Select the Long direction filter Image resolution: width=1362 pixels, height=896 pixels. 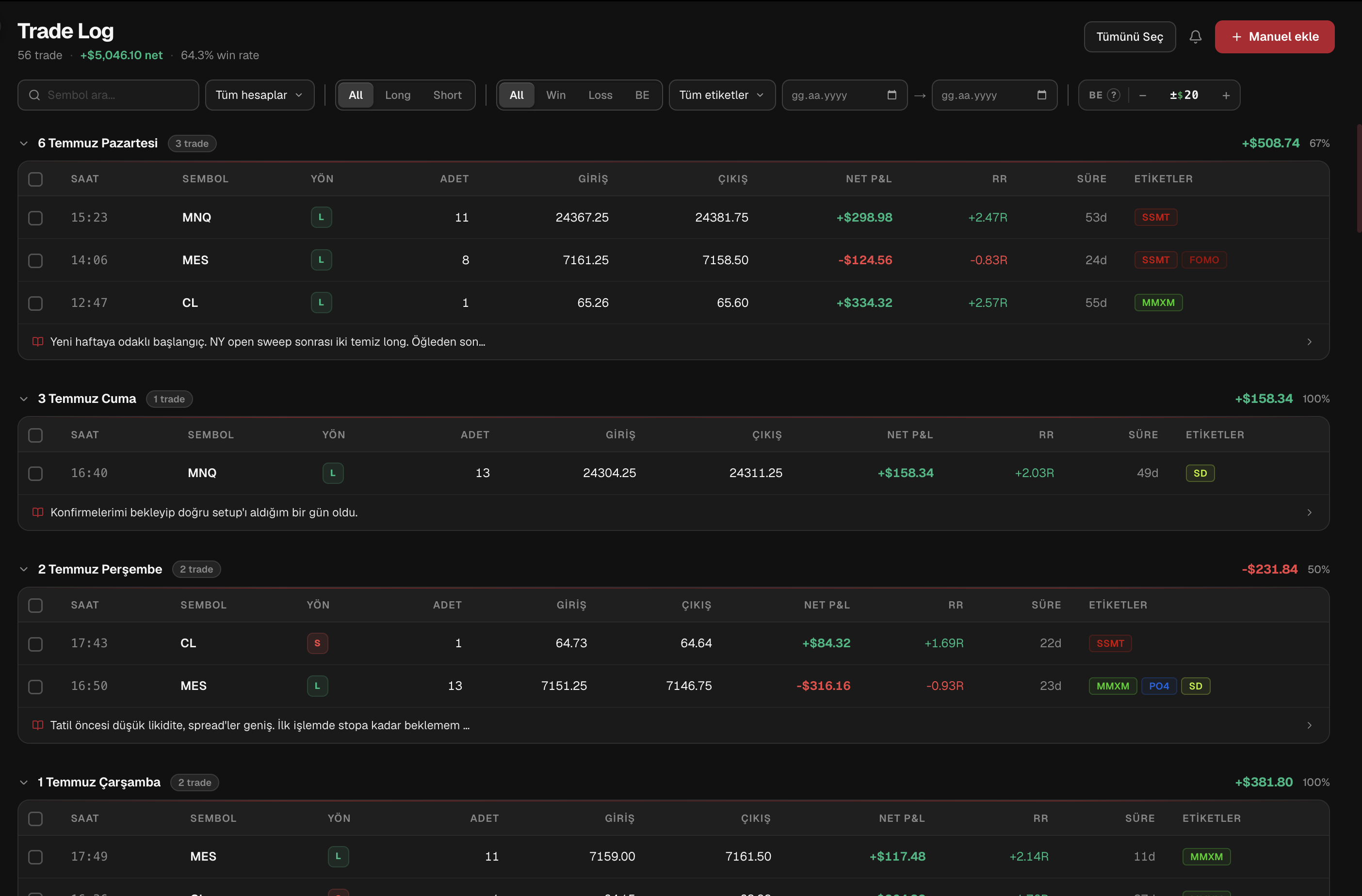tap(398, 95)
